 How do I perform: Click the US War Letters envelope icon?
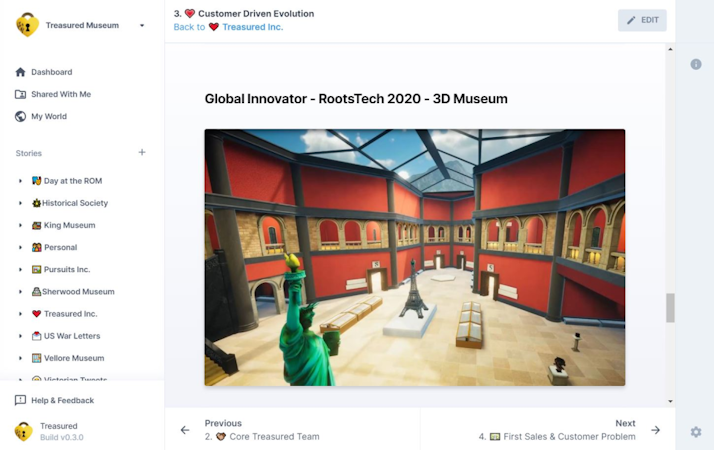[36, 336]
